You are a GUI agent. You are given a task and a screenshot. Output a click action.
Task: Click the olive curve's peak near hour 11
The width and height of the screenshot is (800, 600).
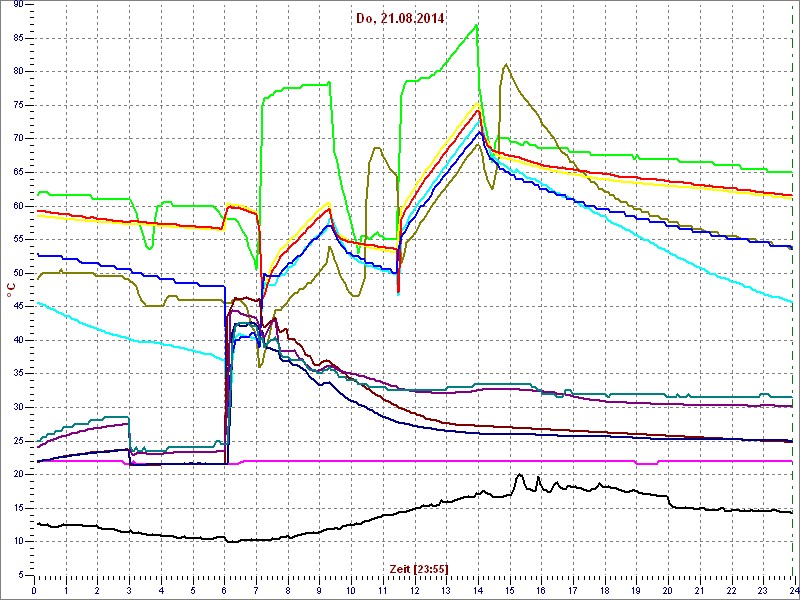point(377,148)
